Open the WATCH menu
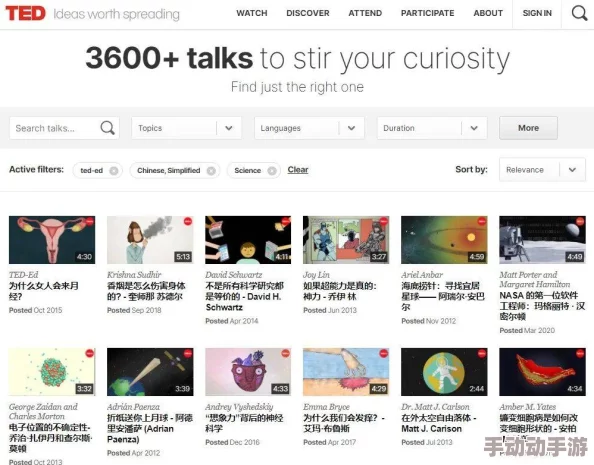The image size is (594, 465). tap(252, 13)
